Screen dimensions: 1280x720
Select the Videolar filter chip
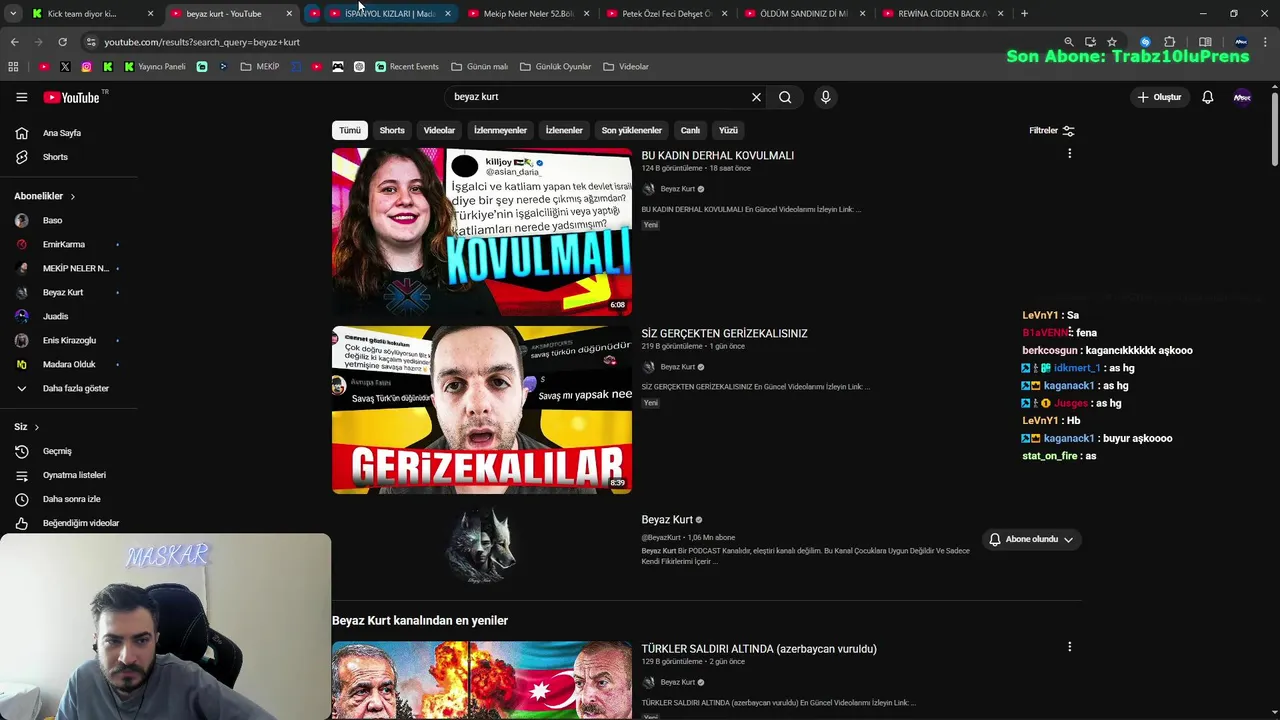(439, 130)
